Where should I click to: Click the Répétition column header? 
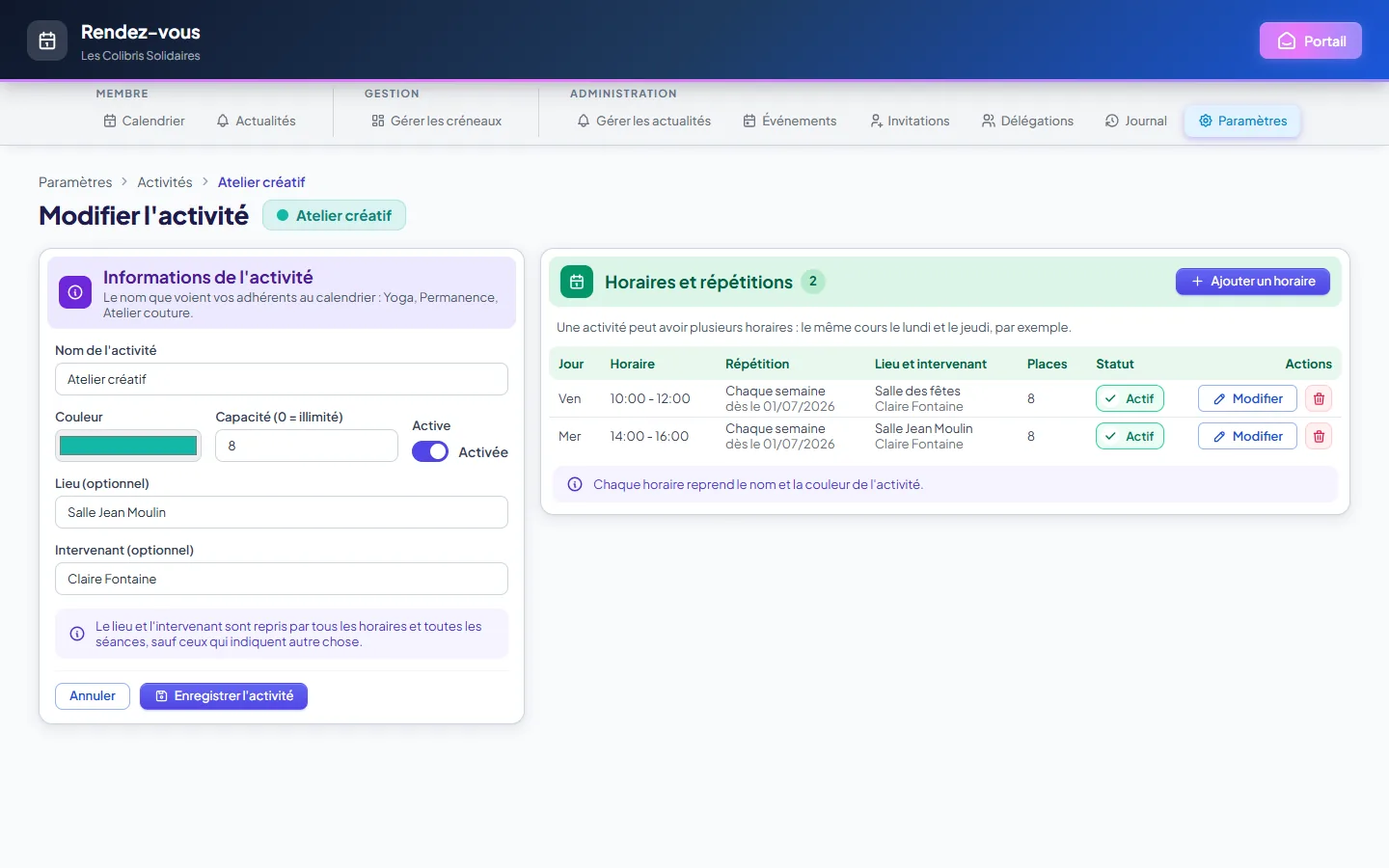[757, 364]
